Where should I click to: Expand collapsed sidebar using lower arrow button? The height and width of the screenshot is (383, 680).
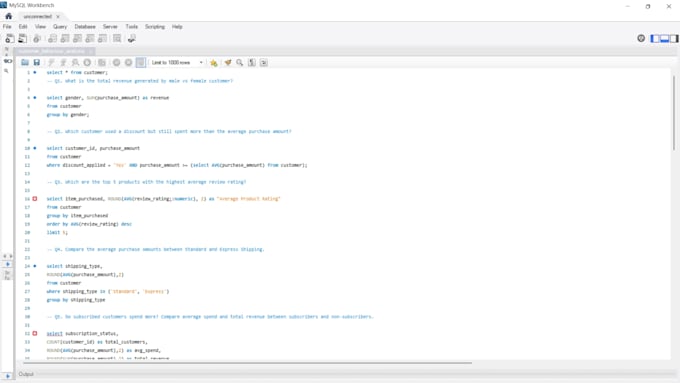[8, 376]
